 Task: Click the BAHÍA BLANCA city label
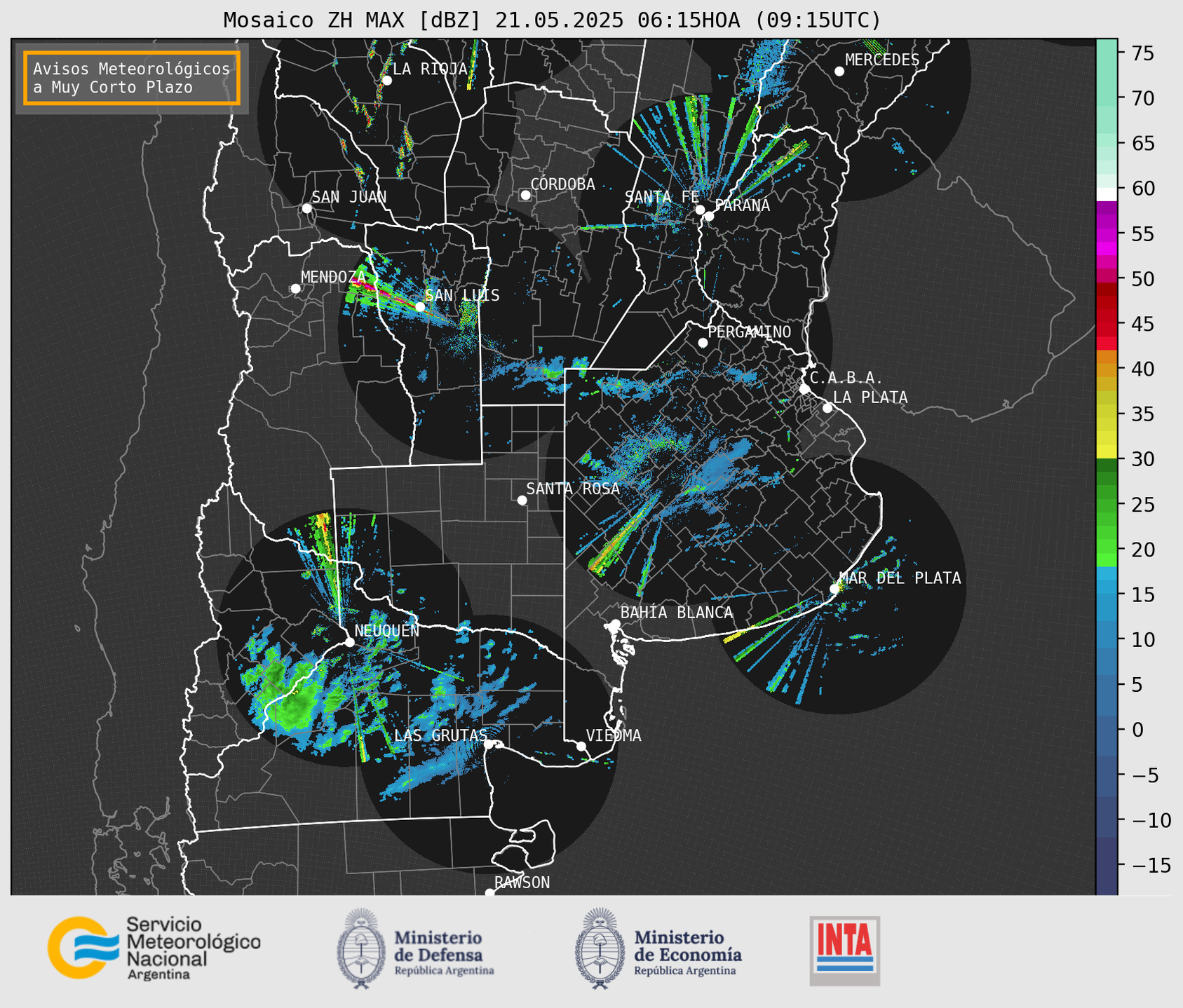tap(677, 613)
